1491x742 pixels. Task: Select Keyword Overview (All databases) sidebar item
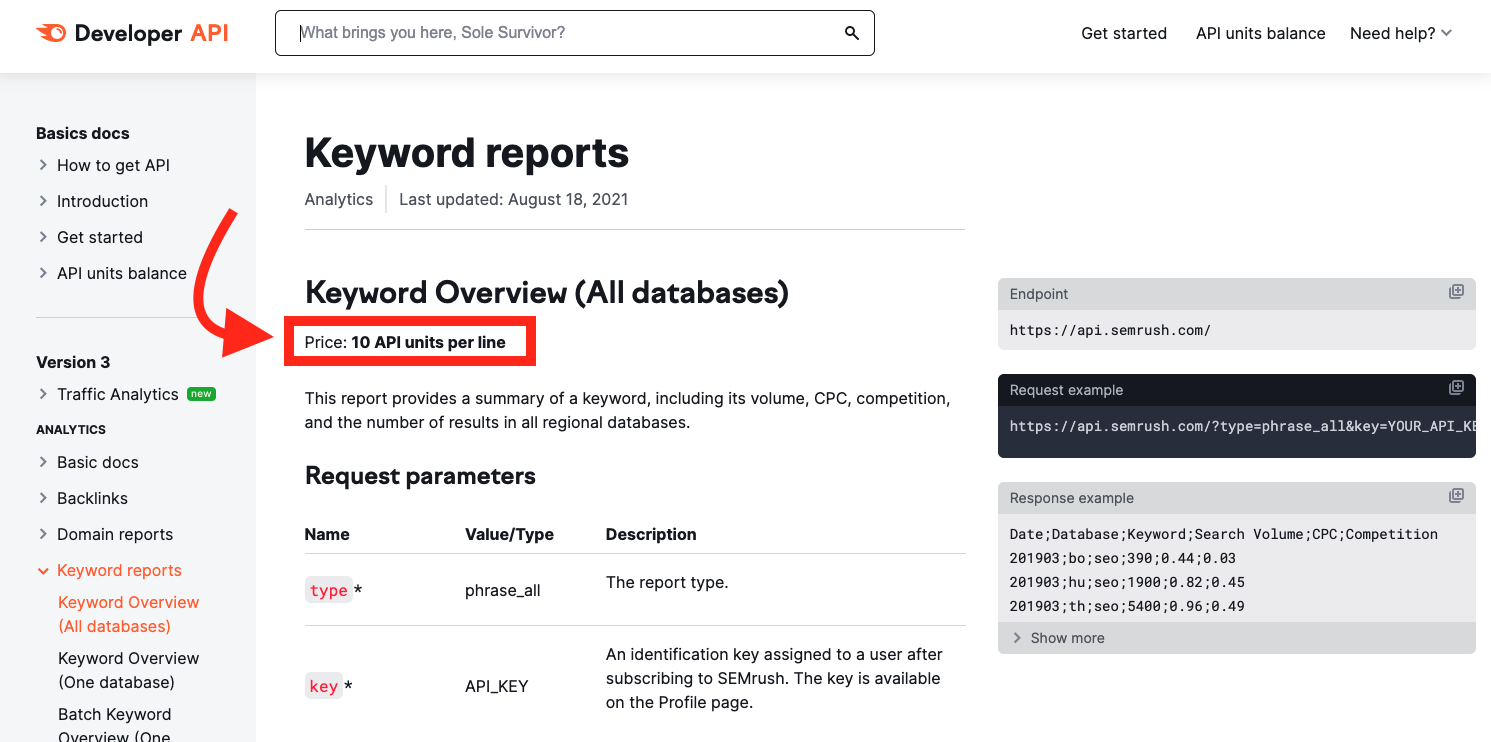128,614
